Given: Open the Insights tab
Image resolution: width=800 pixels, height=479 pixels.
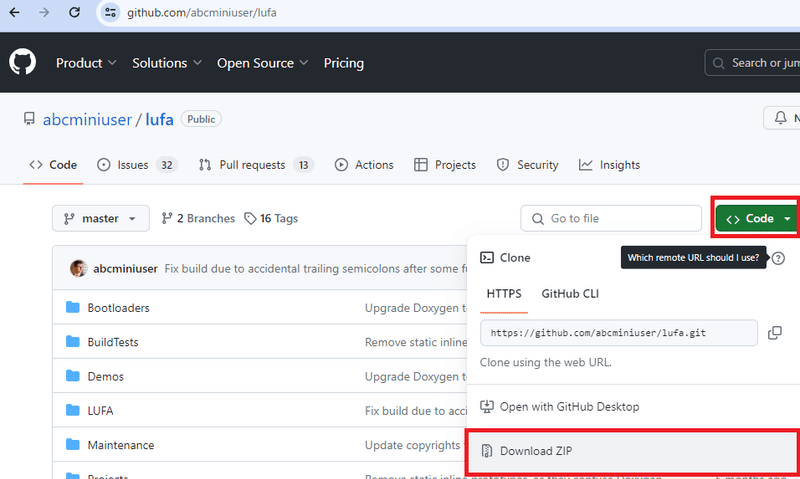Looking at the screenshot, I should (609, 165).
